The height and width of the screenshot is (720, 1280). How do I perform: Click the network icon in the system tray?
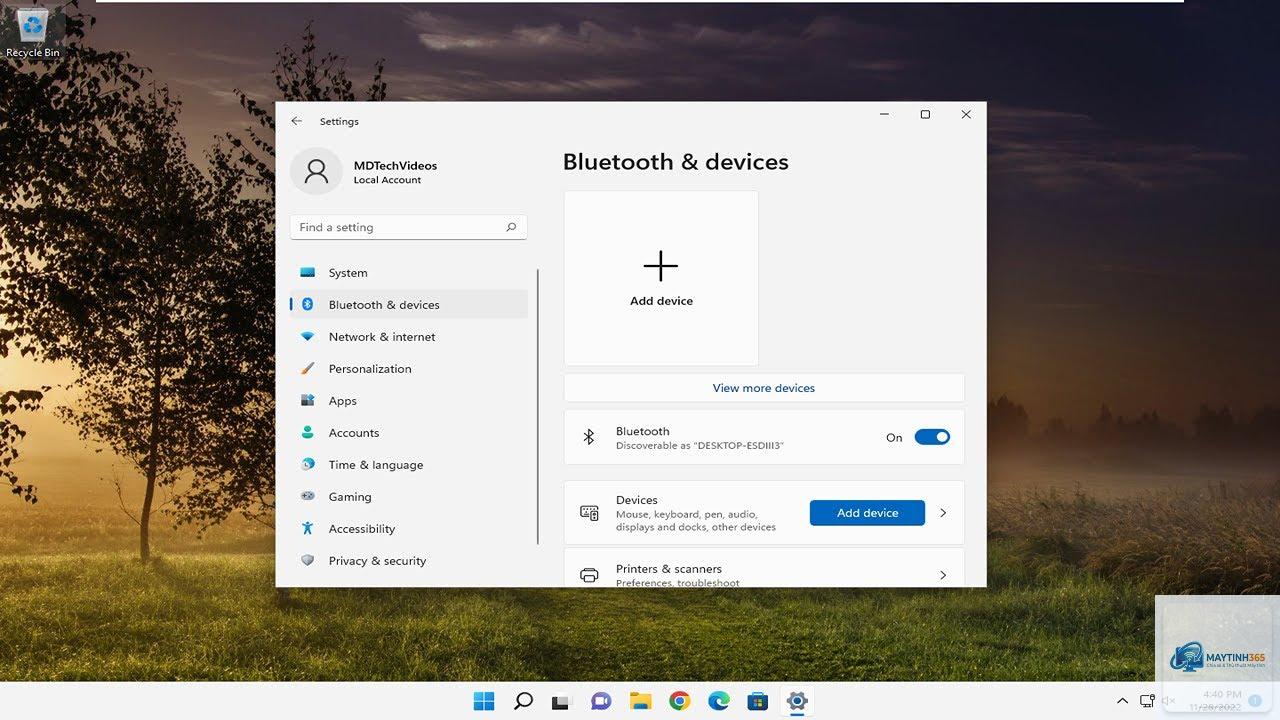point(1147,701)
